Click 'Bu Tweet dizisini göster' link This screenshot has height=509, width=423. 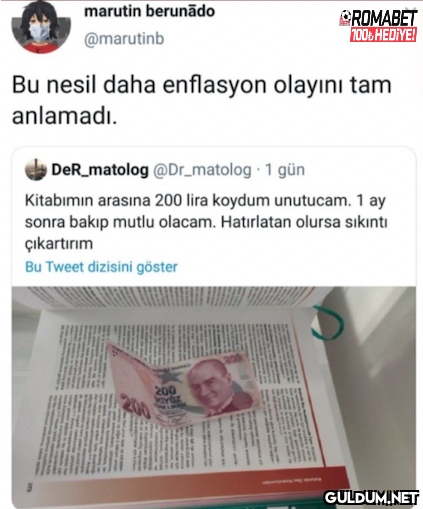(101, 267)
